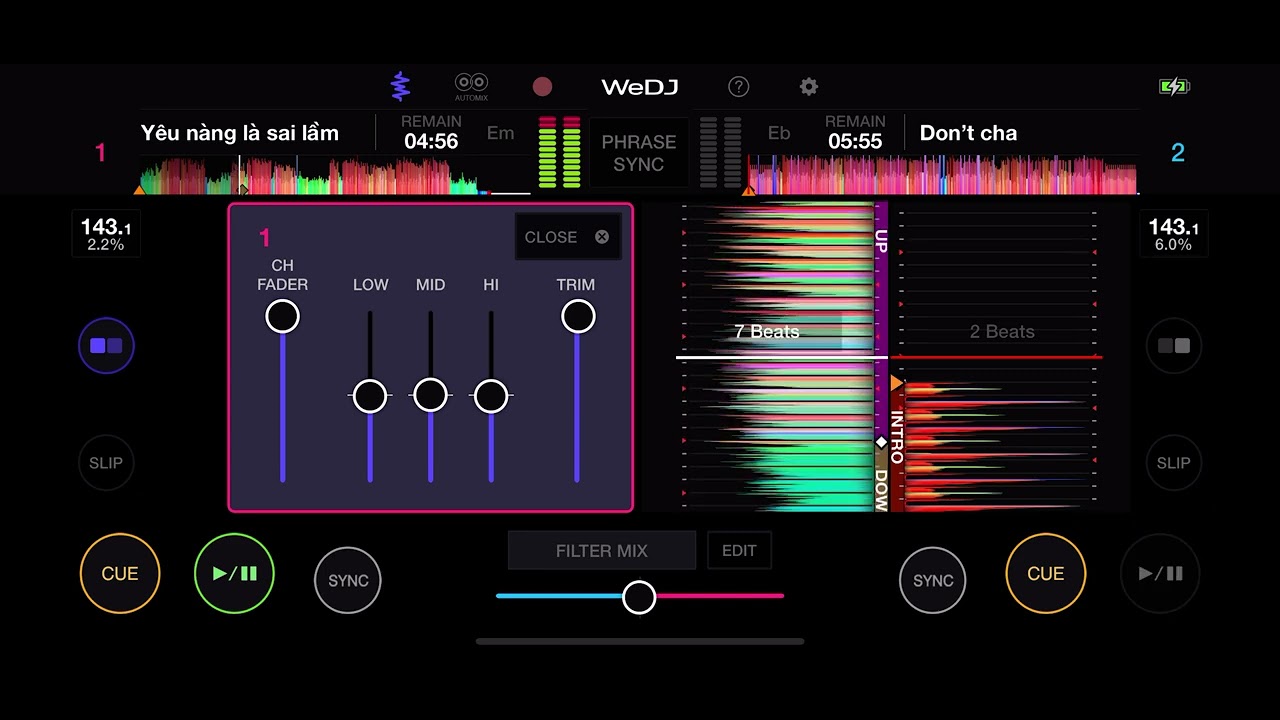The width and height of the screenshot is (1280, 720).
Task: Tap the 2 Beats loop marker
Action: click(x=1002, y=332)
